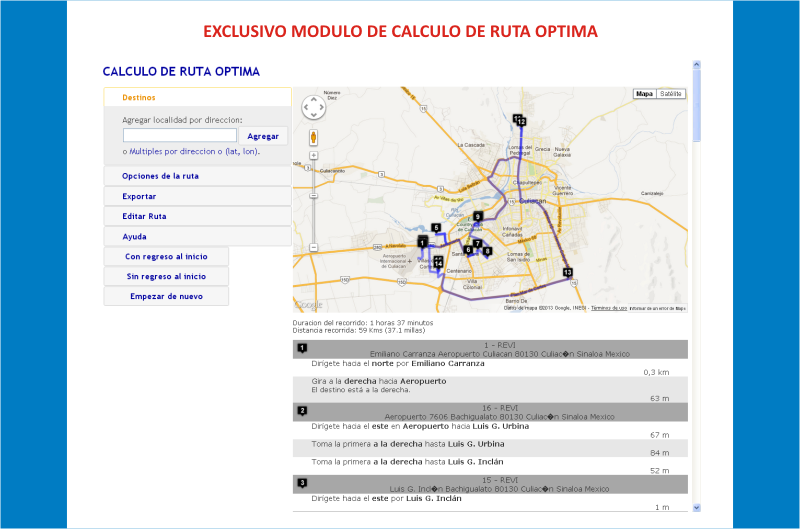This screenshot has height=529, width=800.
Task: Click route marker 5 on the map
Action: point(436,228)
